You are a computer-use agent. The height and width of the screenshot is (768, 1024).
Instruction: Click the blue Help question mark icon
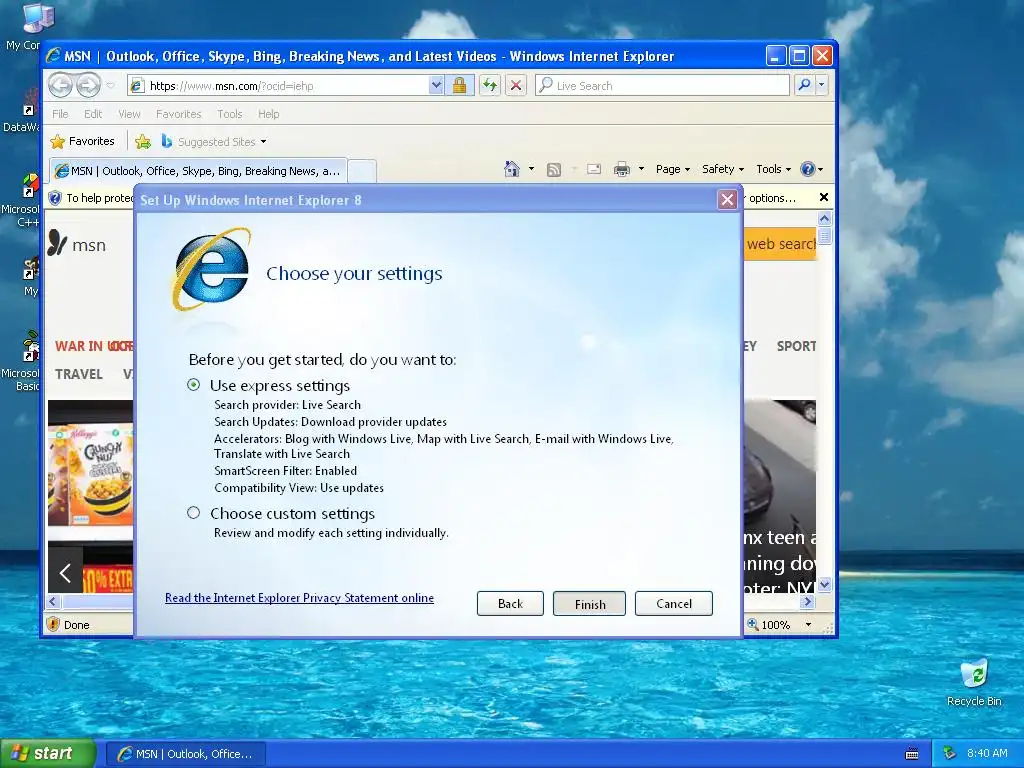point(808,169)
